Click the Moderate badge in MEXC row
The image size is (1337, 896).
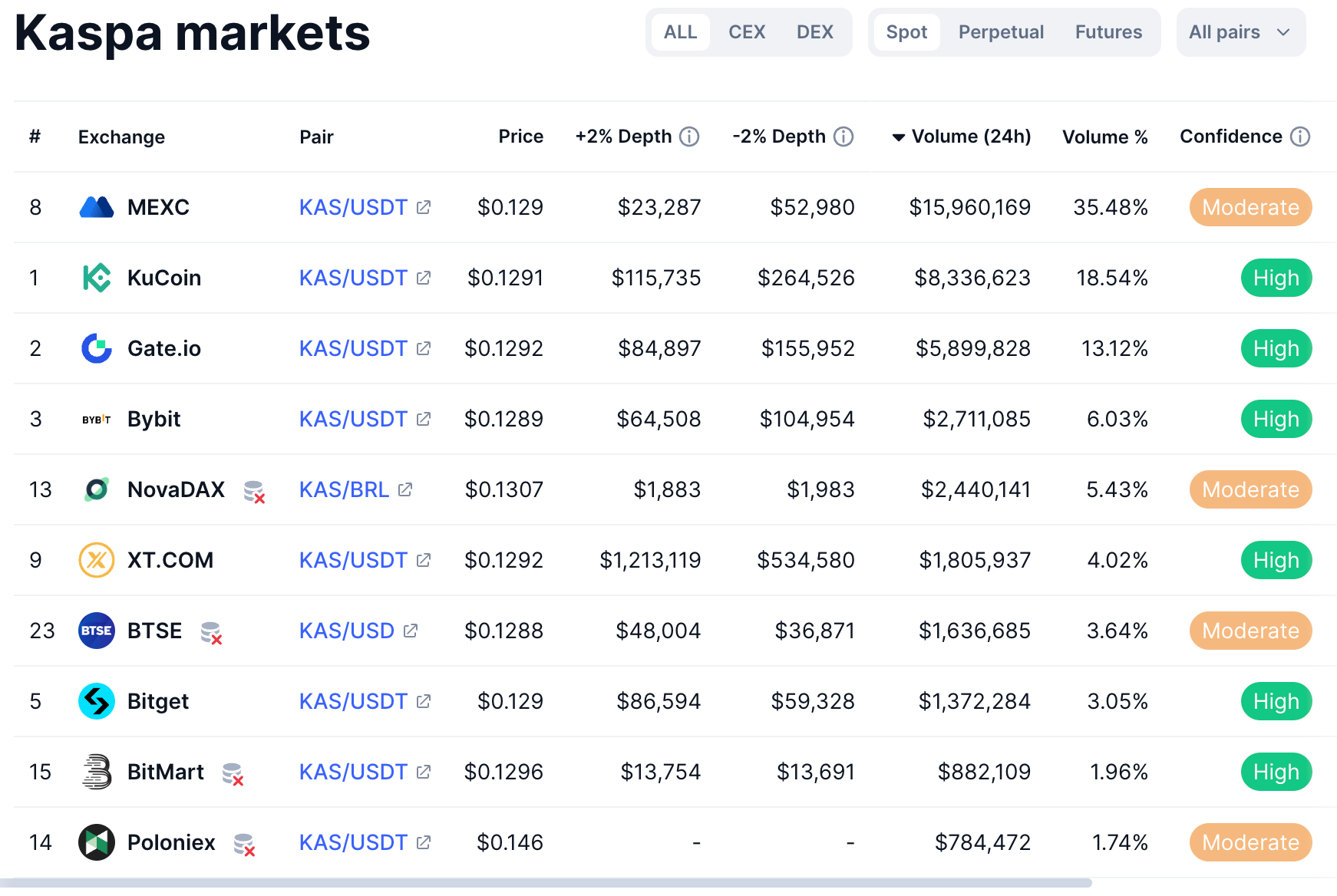click(x=1250, y=207)
